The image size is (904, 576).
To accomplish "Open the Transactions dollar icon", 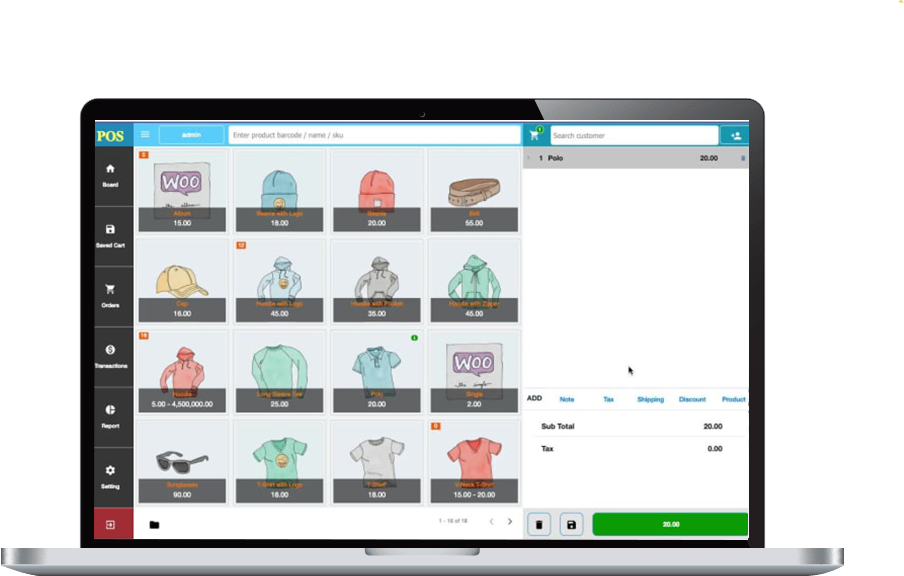I will pyautogui.click(x=110, y=350).
